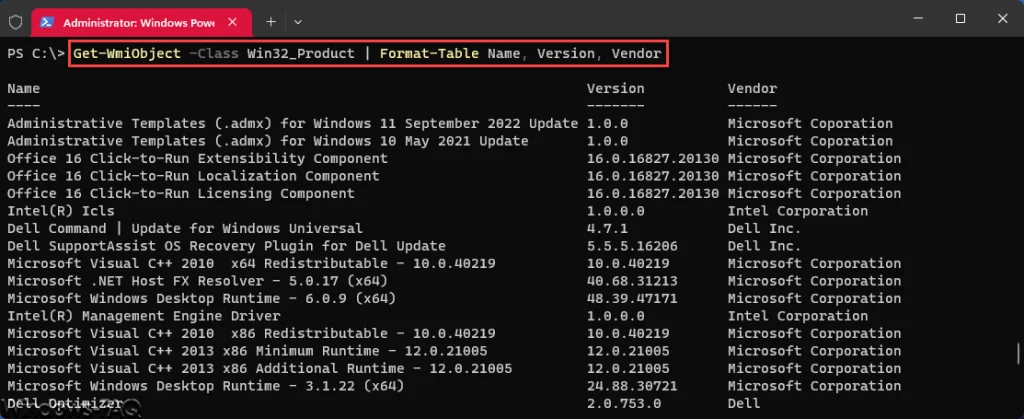
Task: Click Intel Corporation vendor for Intel(R) Icls
Action: coord(797,211)
